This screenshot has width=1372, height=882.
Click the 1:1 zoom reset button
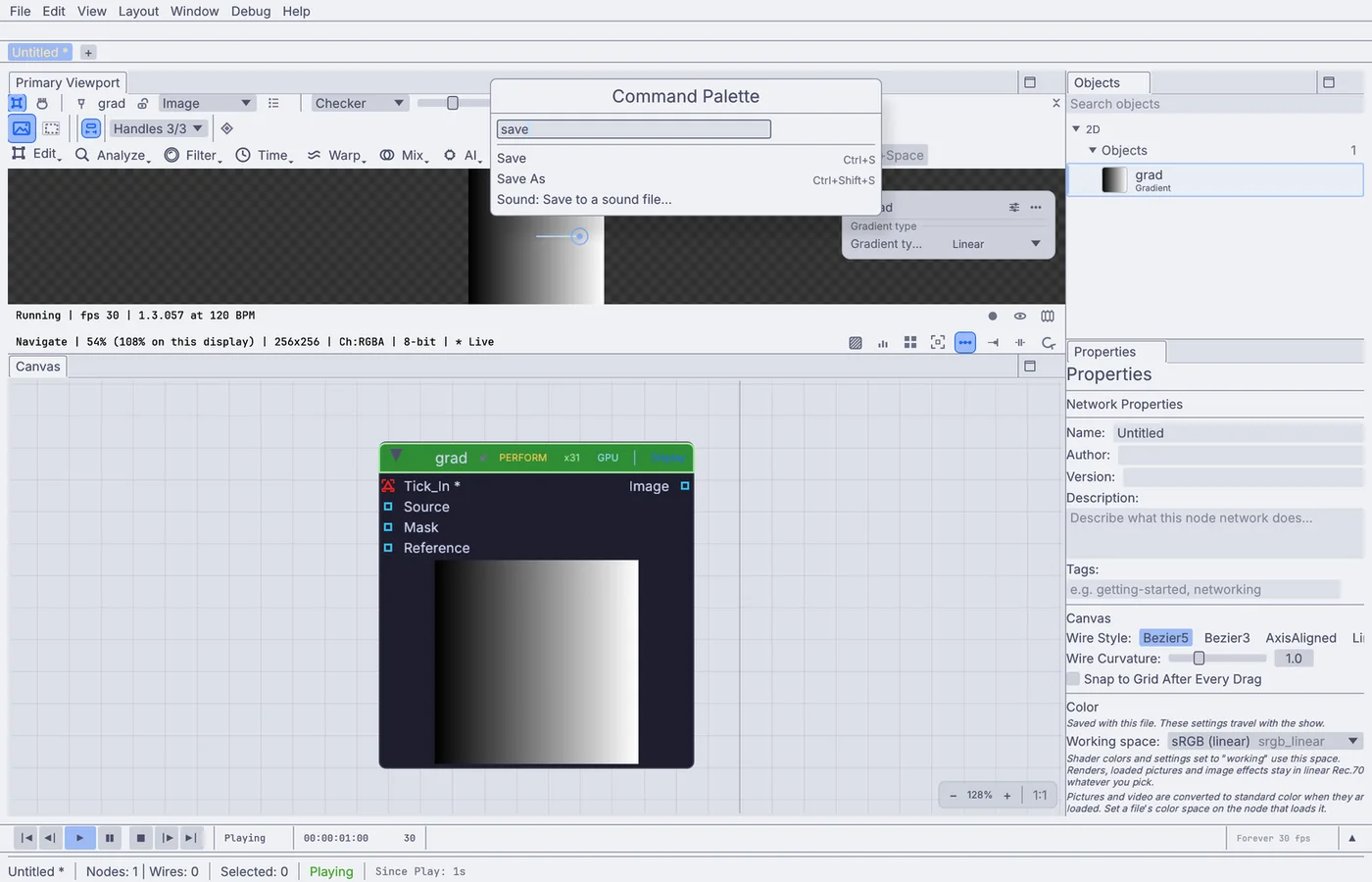pyautogui.click(x=1040, y=795)
